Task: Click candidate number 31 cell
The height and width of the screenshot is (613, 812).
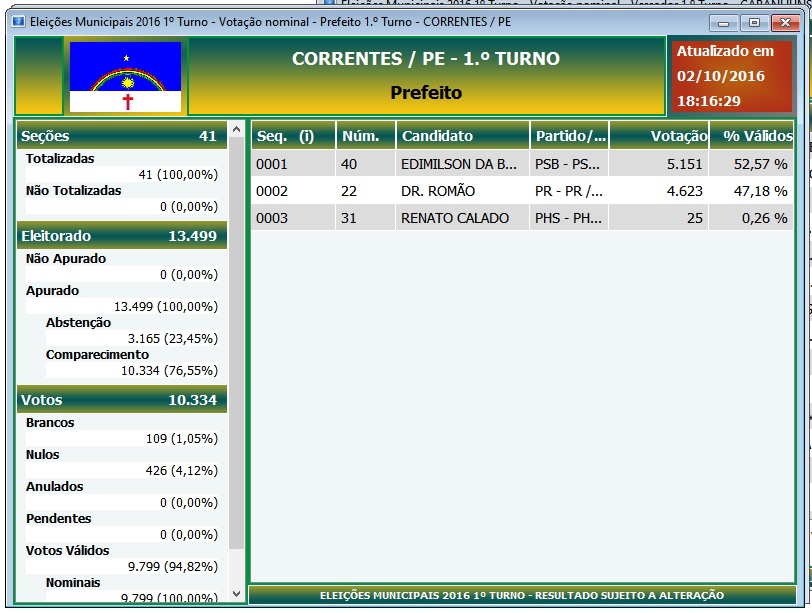Action: (x=366, y=218)
